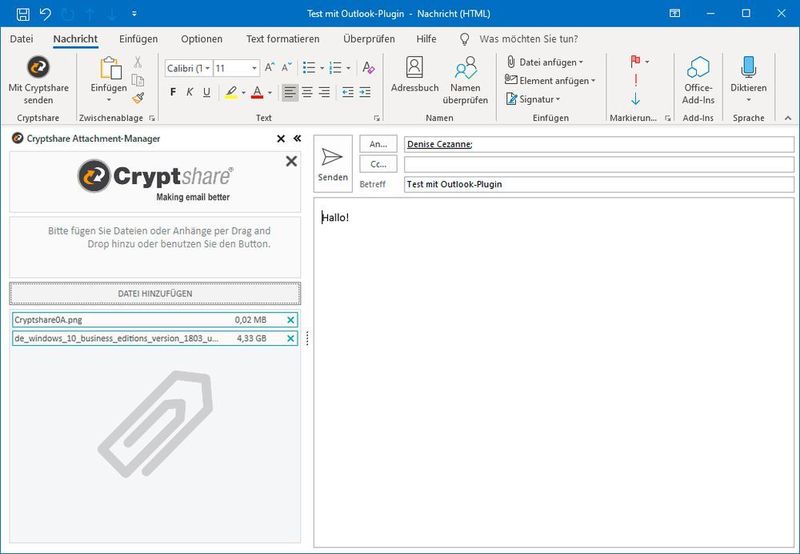Click the An... recipients button
This screenshot has height=554, width=800.
pos(378,144)
